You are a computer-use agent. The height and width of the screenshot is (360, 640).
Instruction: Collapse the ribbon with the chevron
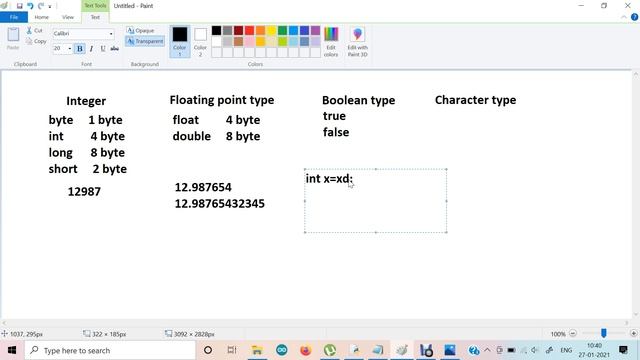click(624, 17)
